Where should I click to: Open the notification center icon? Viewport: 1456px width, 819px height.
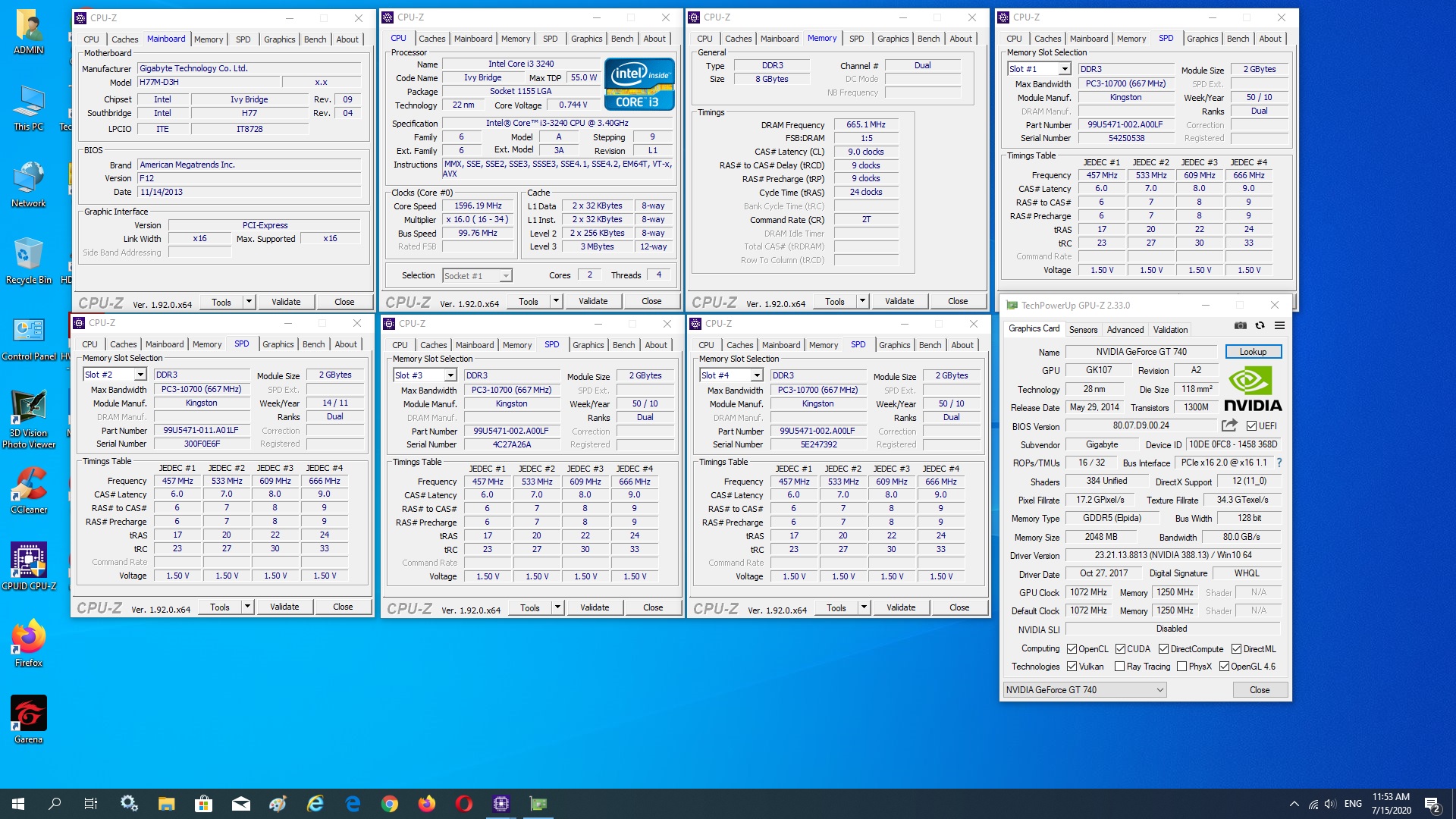[x=1432, y=805]
